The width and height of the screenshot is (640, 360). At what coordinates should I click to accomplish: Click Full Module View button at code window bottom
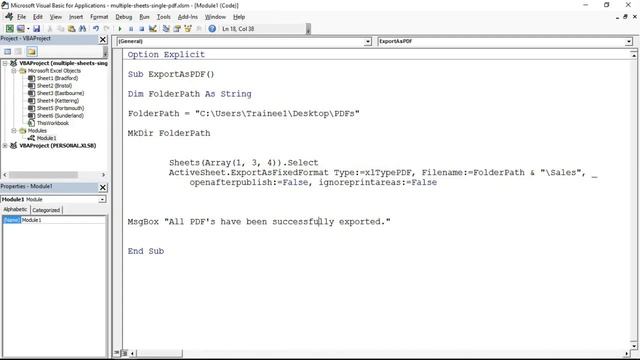[124, 353]
